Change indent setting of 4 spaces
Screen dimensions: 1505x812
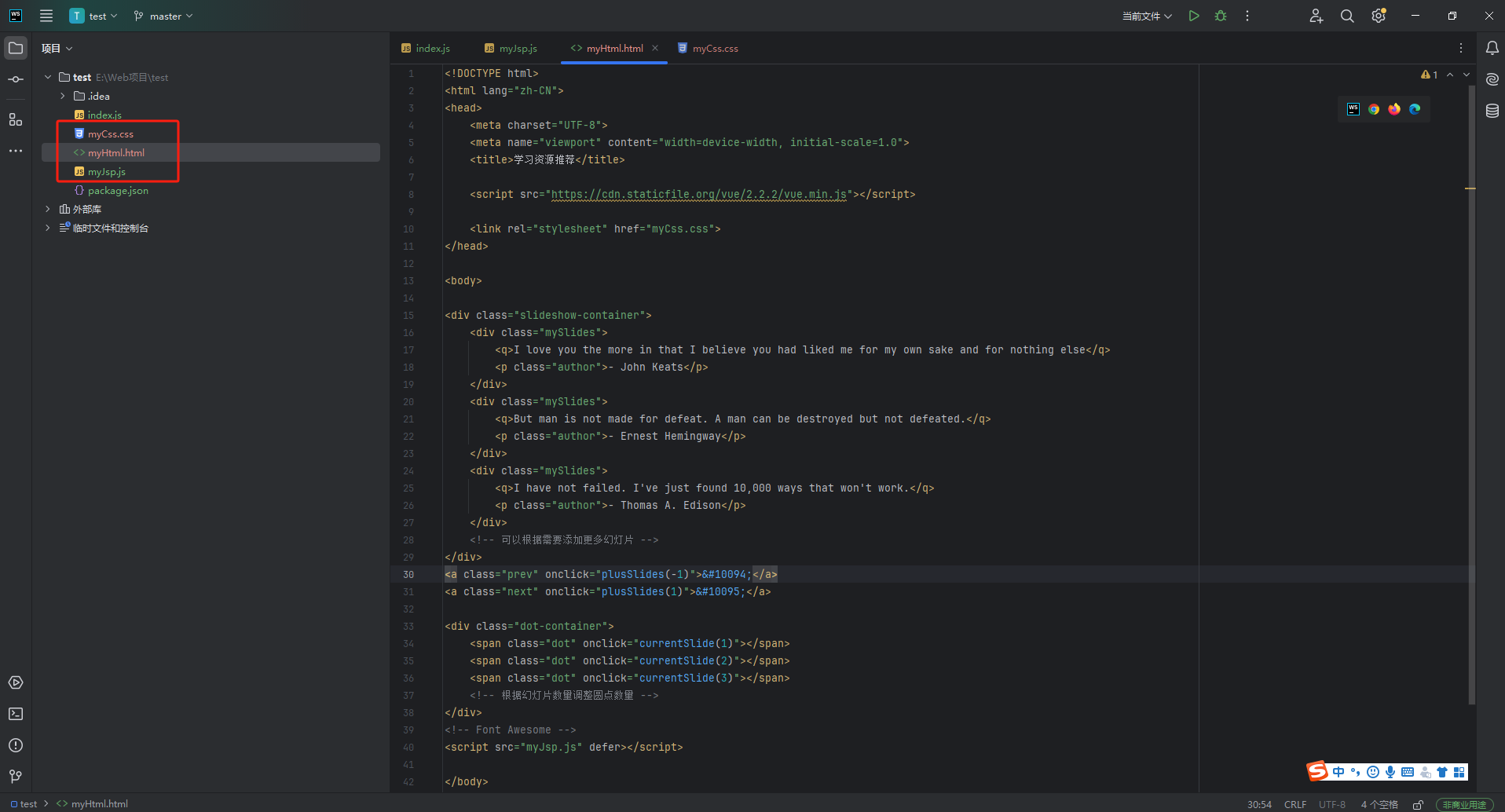coord(1379,804)
